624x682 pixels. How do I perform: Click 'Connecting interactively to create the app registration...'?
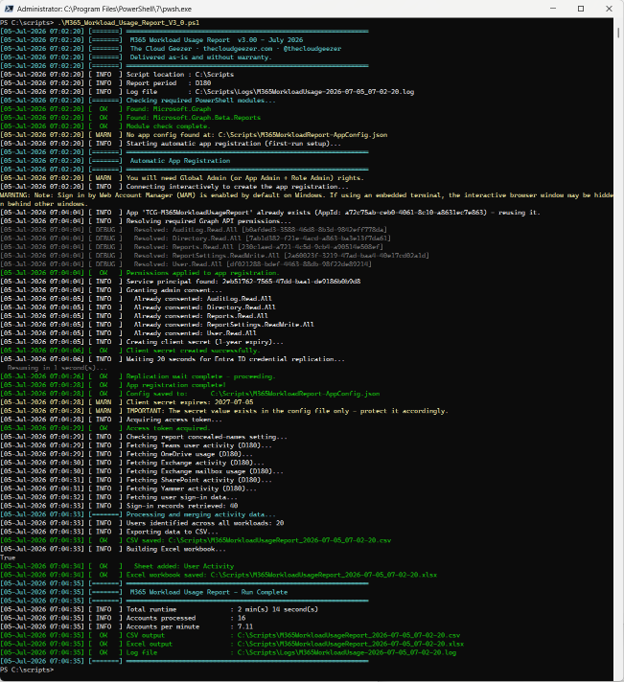237,187
